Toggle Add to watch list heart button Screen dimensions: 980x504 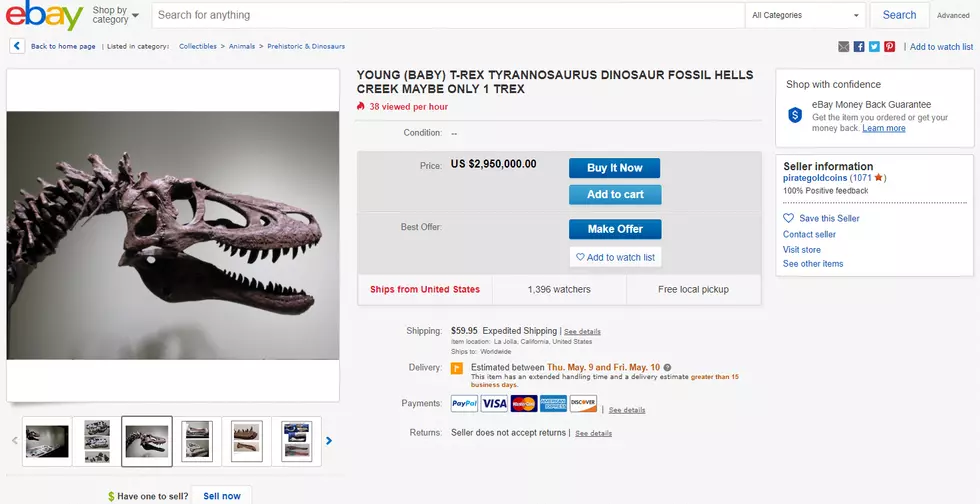tap(616, 257)
